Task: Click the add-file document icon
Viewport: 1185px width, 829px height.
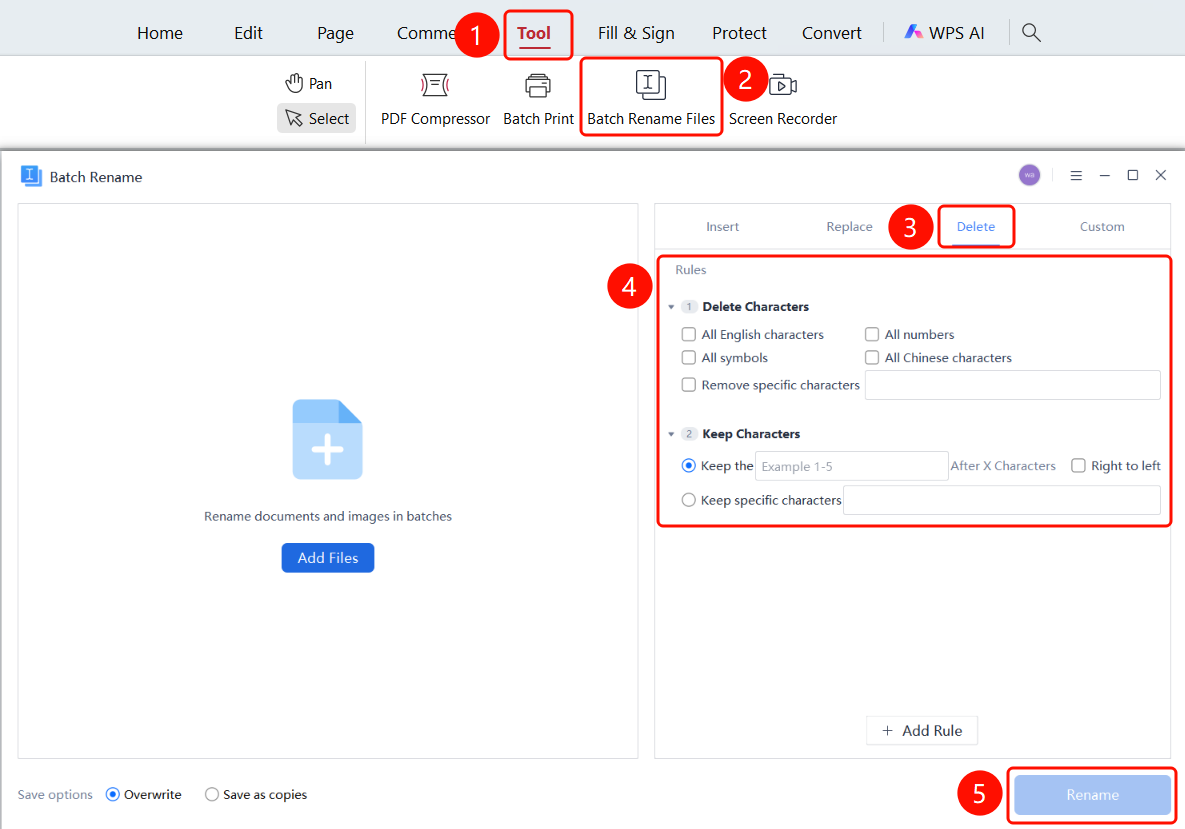Action: (x=327, y=439)
